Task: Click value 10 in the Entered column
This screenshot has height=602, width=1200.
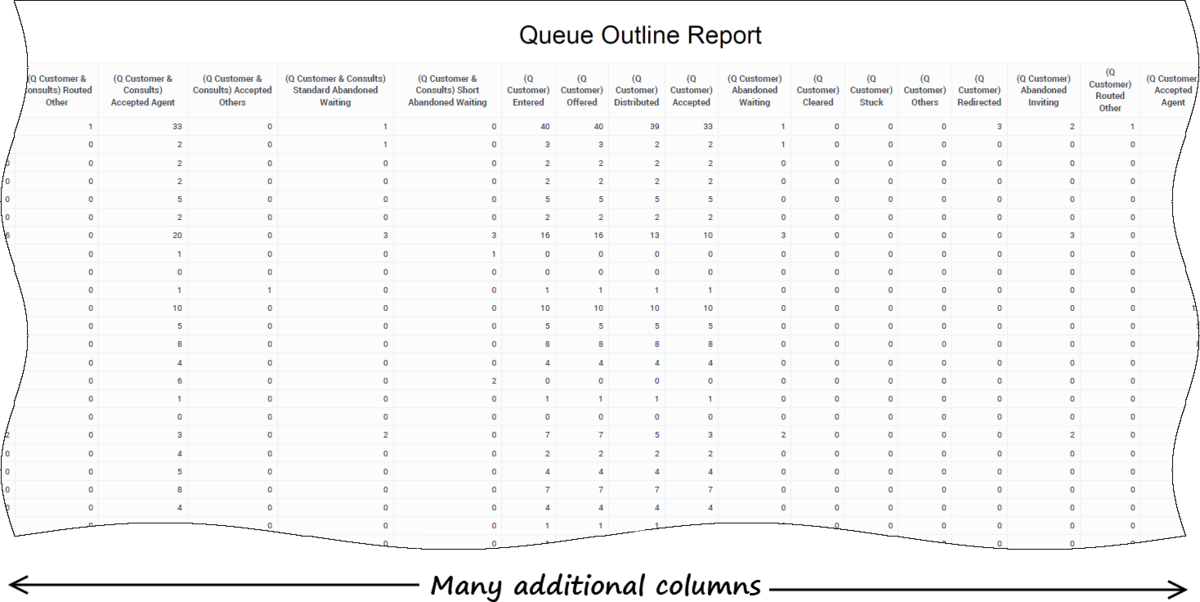Action: [544, 308]
